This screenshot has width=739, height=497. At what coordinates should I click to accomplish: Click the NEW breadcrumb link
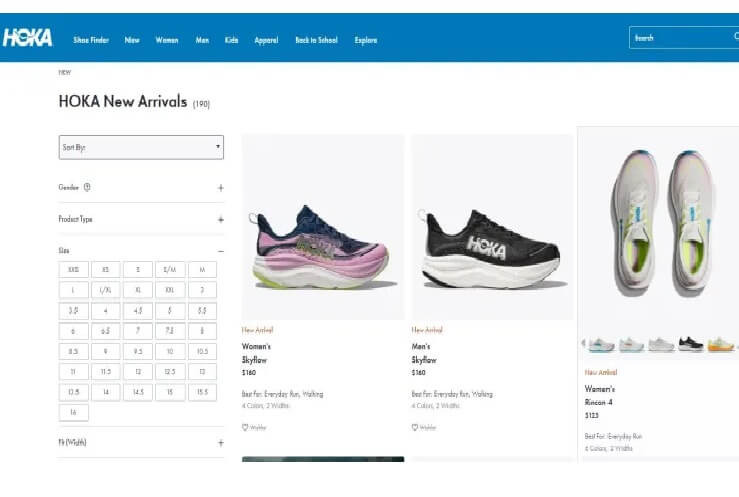65,73
